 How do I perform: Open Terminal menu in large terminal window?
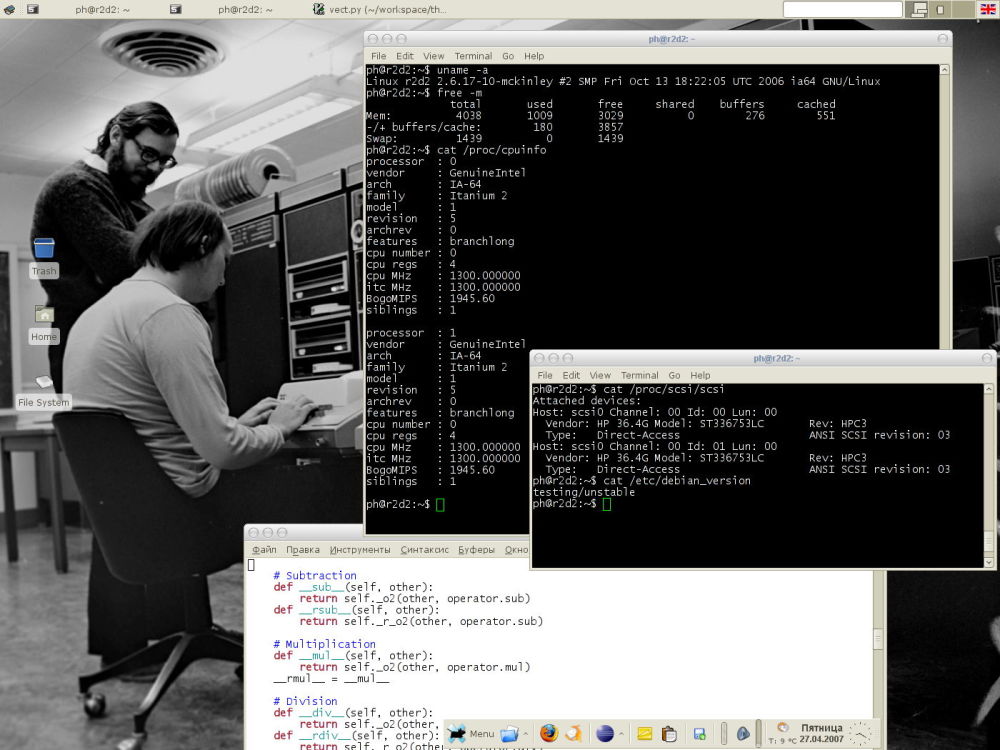473,56
